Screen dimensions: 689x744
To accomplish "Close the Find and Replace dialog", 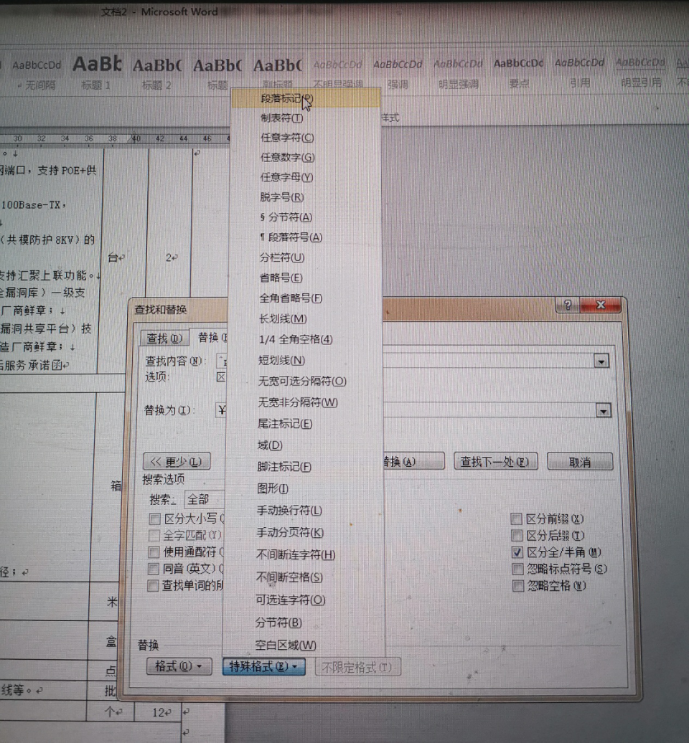I will (602, 305).
